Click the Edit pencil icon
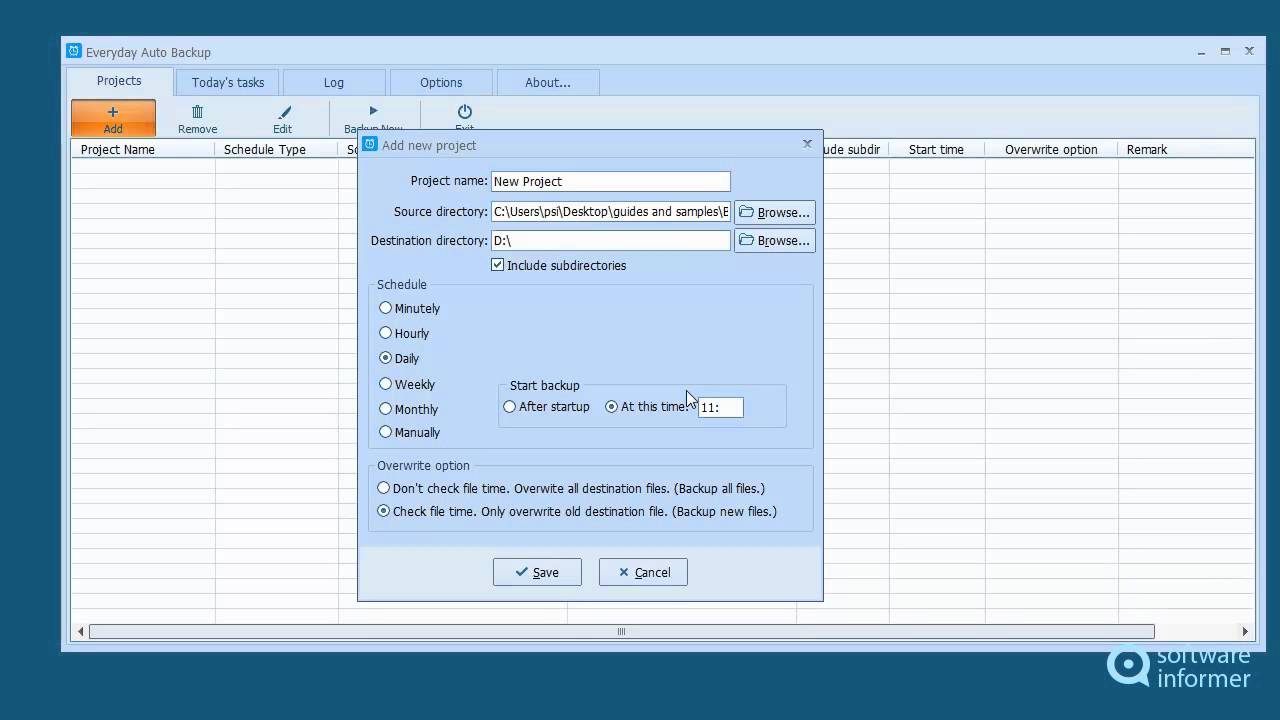Image resolution: width=1280 pixels, height=720 pixels. click(284, 113)
